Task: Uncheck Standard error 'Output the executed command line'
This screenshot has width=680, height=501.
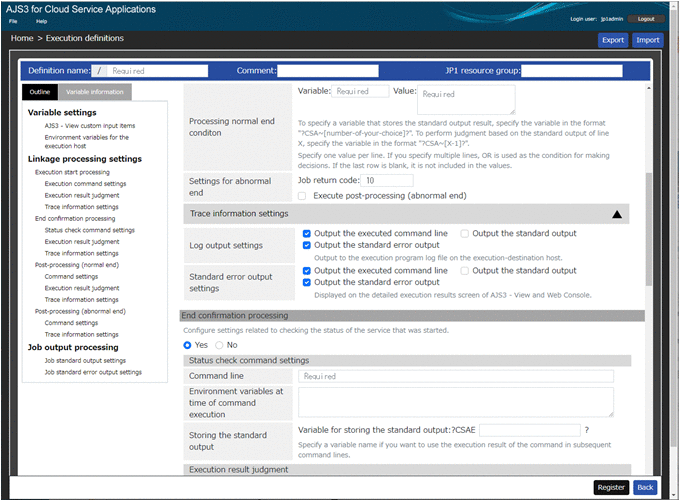Action: point(307,270)
